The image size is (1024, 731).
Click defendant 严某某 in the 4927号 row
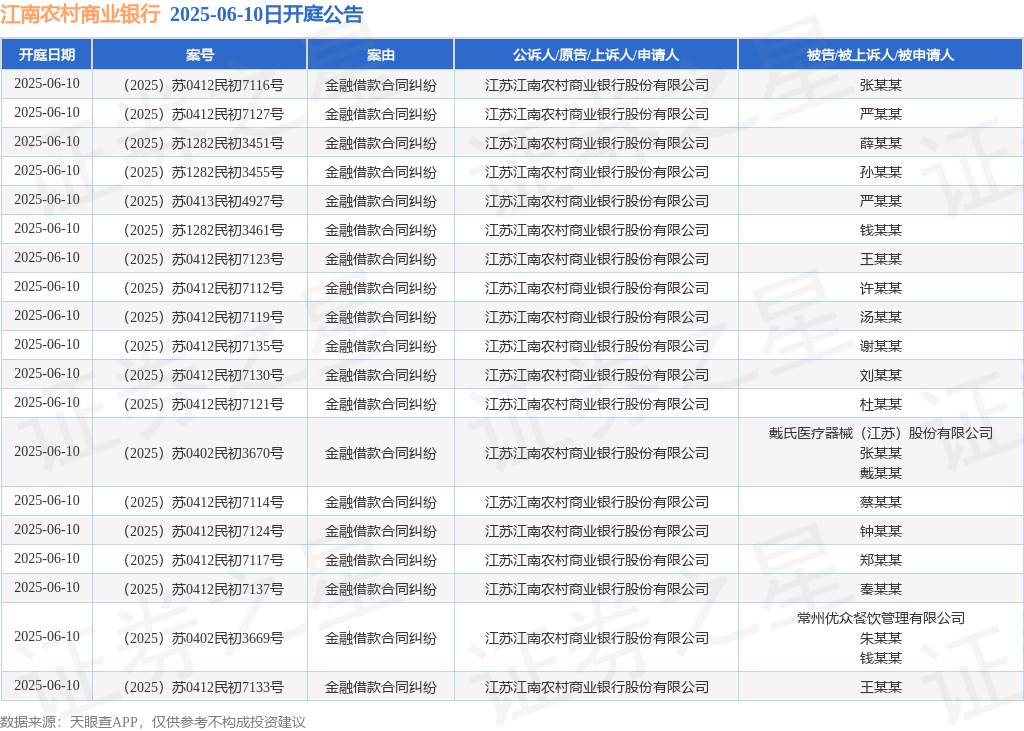(880, 201)
